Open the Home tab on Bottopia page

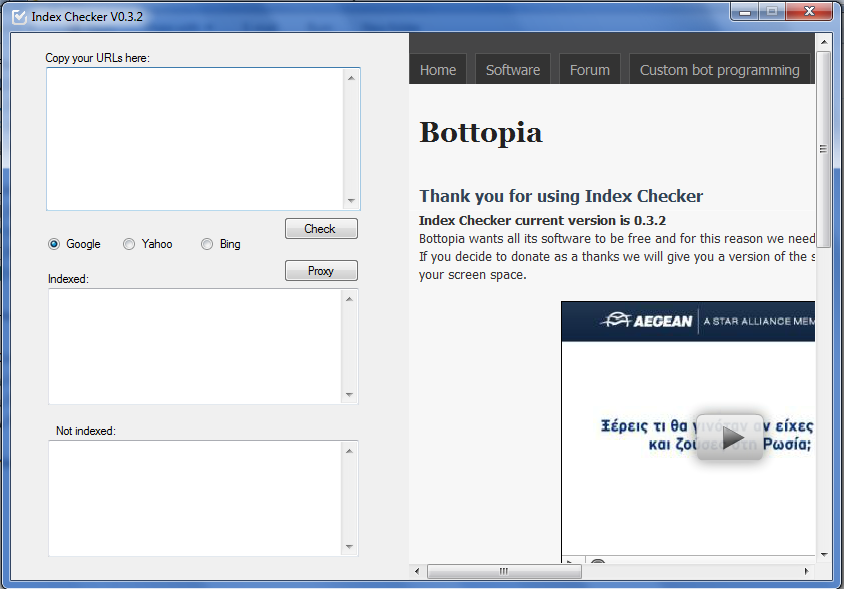coord(438,69)
